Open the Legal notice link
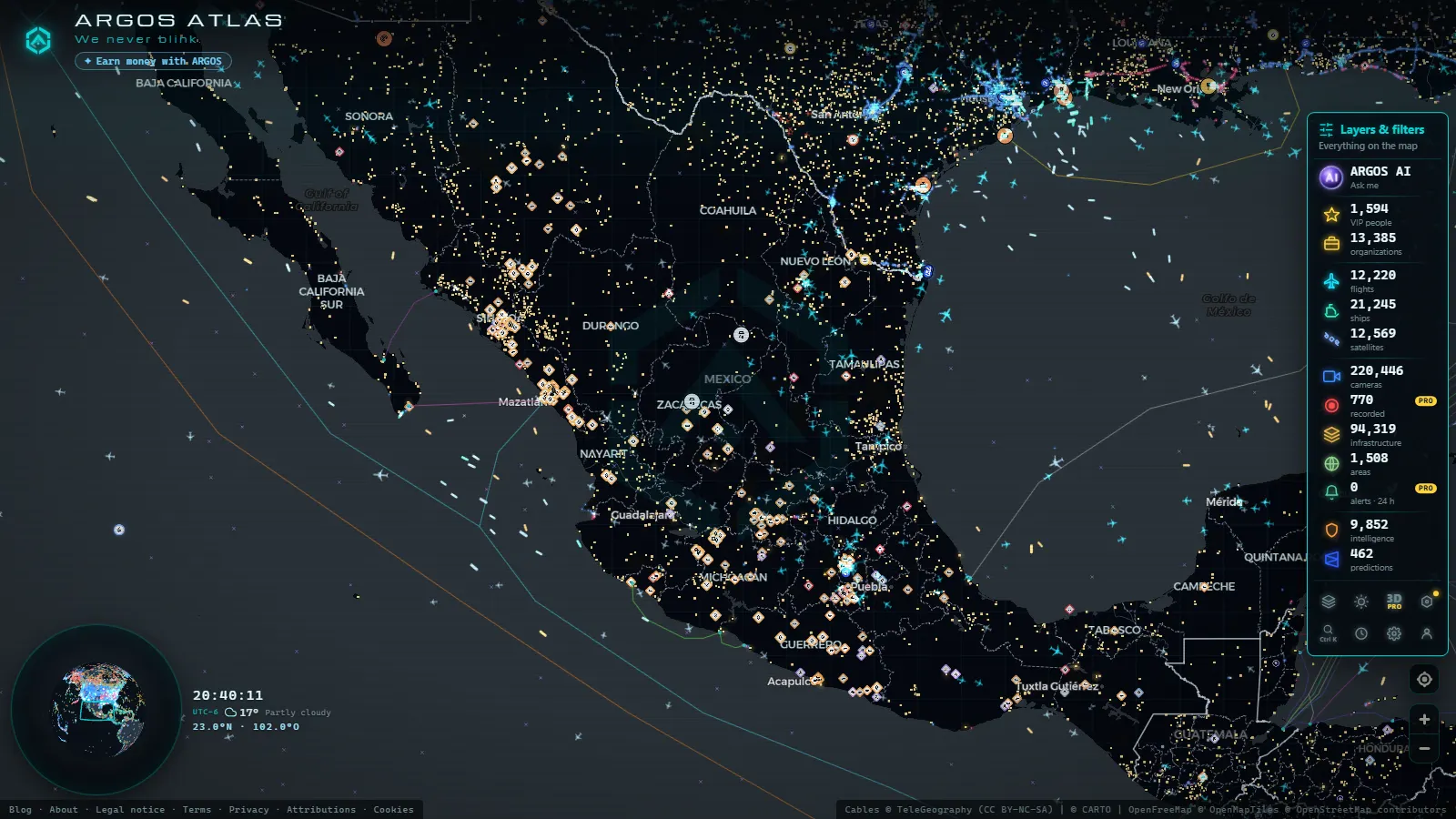1456x819 pixels. click(130, 810)
